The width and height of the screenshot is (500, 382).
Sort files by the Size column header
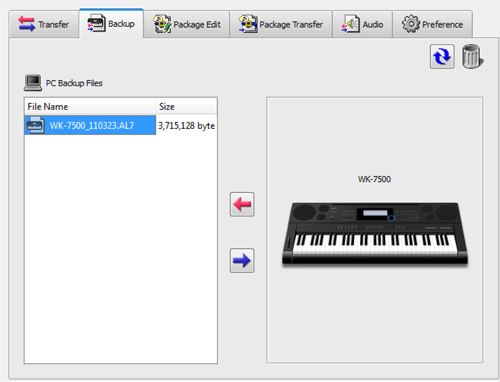tap(186, 107)
